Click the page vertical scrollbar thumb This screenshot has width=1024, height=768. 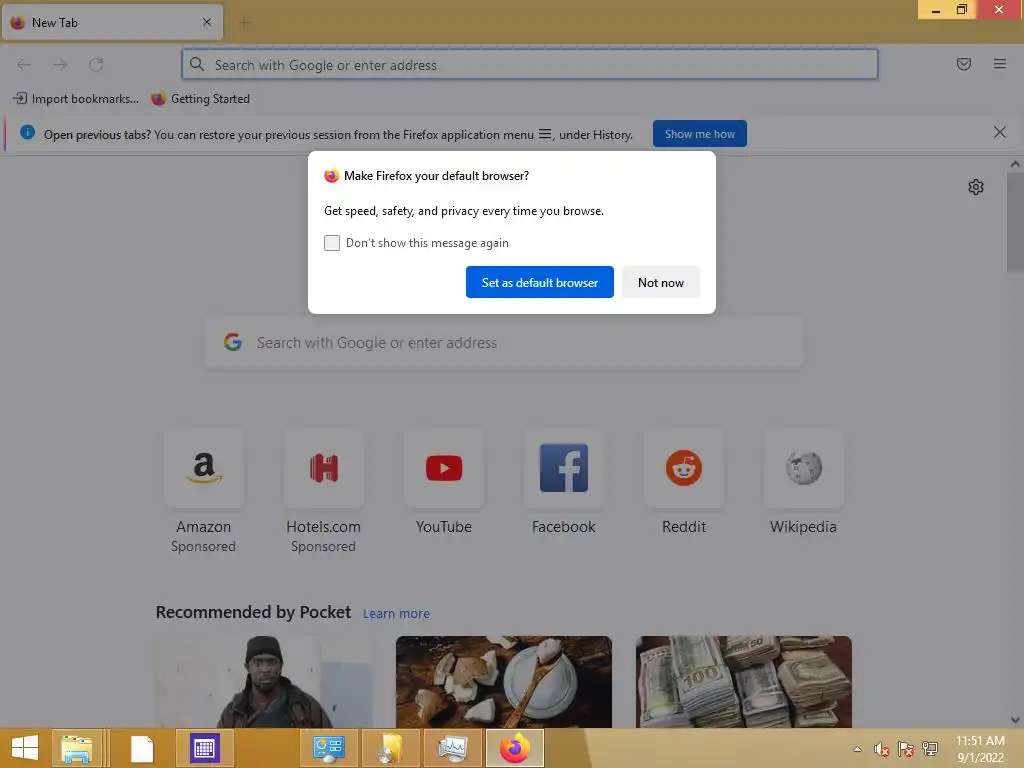1015,223
